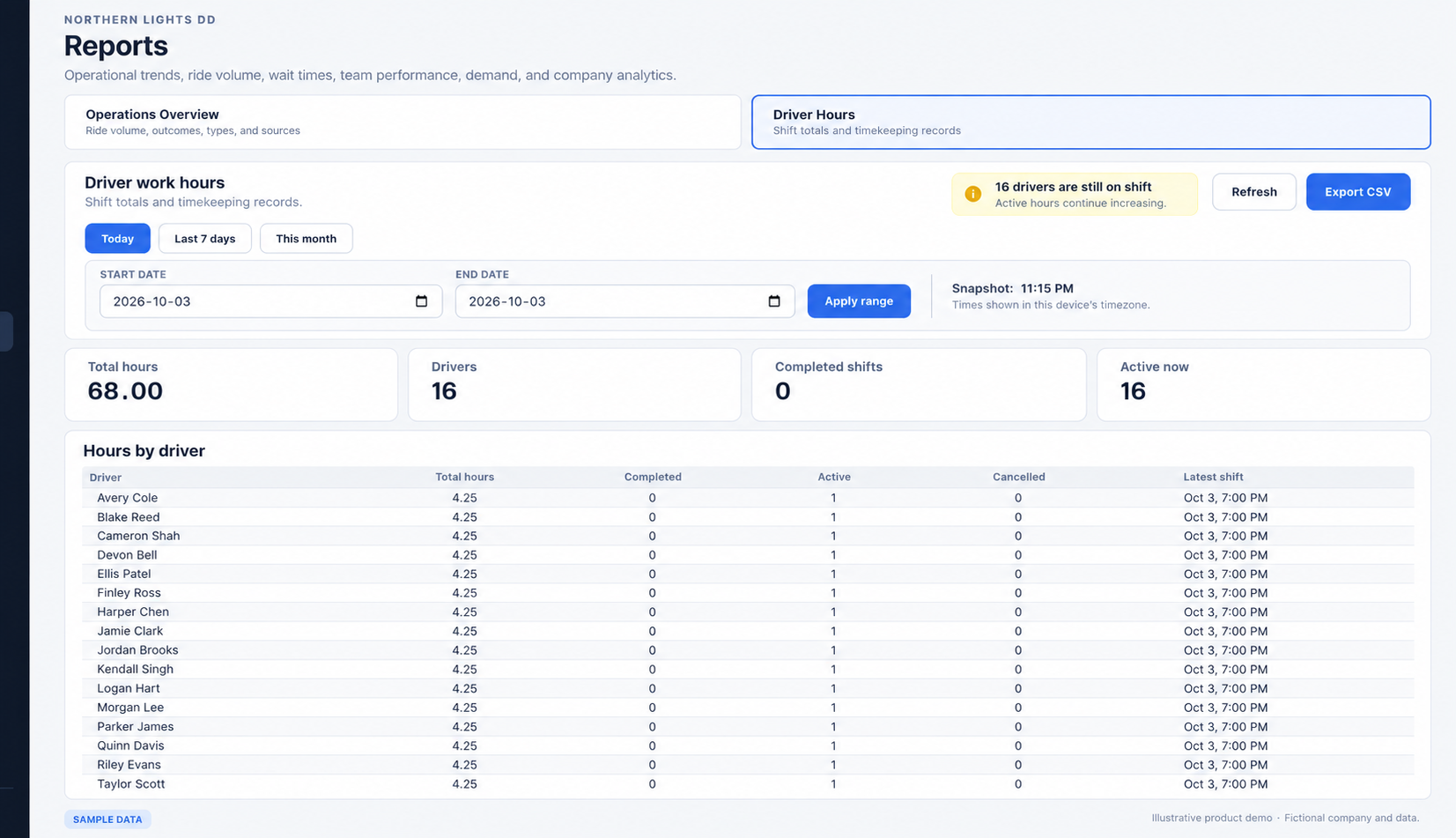Screen dimensions: 1456x838
Task: Click the Latest shift column header
Action: pos(1213,477)
